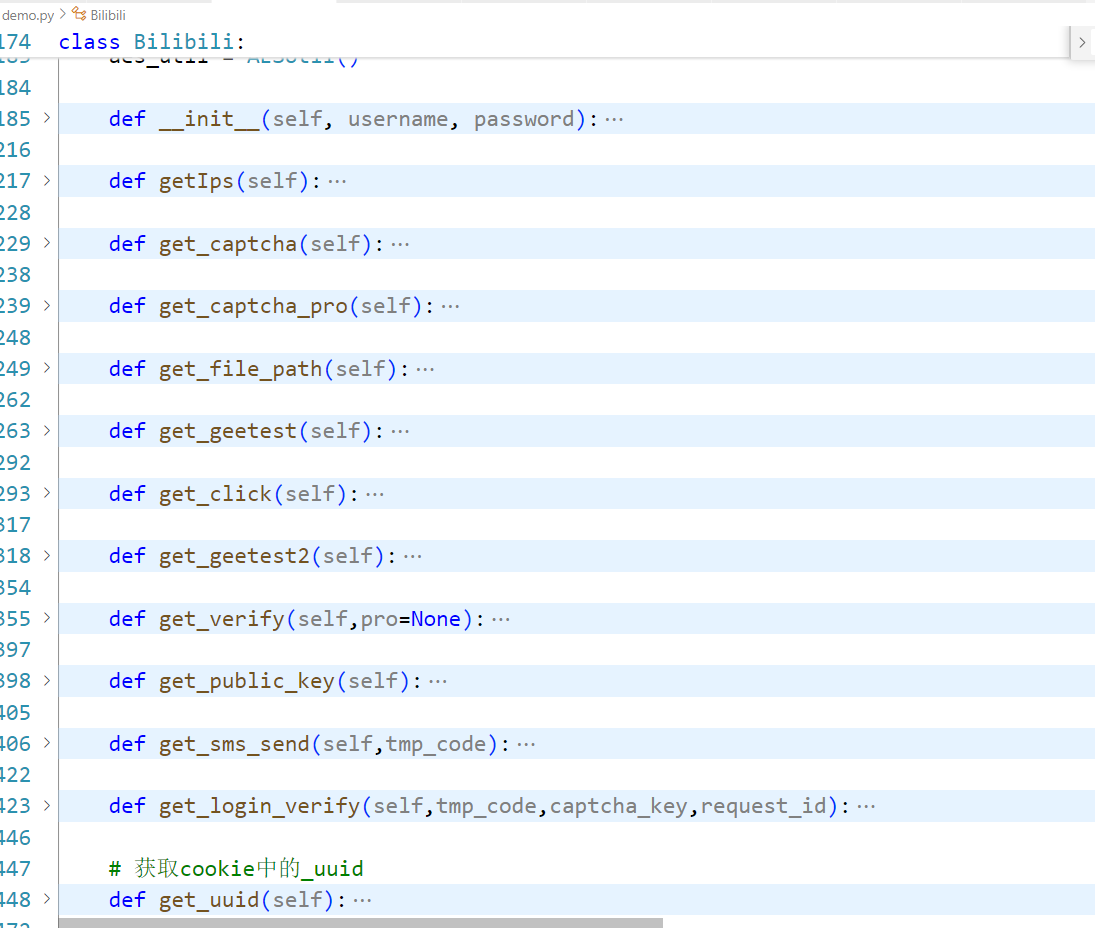1095x928 pixels.
Task: Click the pro parameter in get_verify
Action: click(379, 619)
